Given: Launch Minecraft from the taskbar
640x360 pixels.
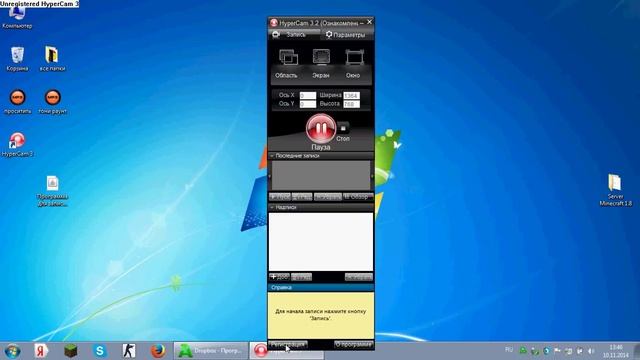Looking at the screenshot, I should click(x=71, y=351).
